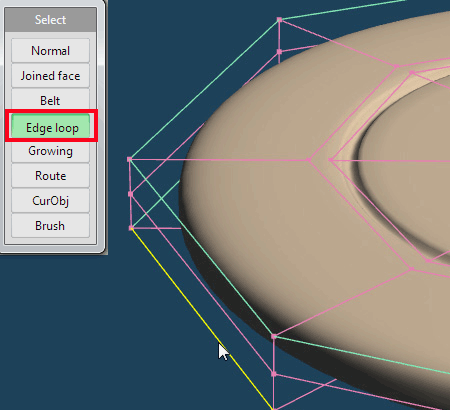450x410 pixels.
Task: Select vertex where green edges meet below model
Action: coord(274,337)
